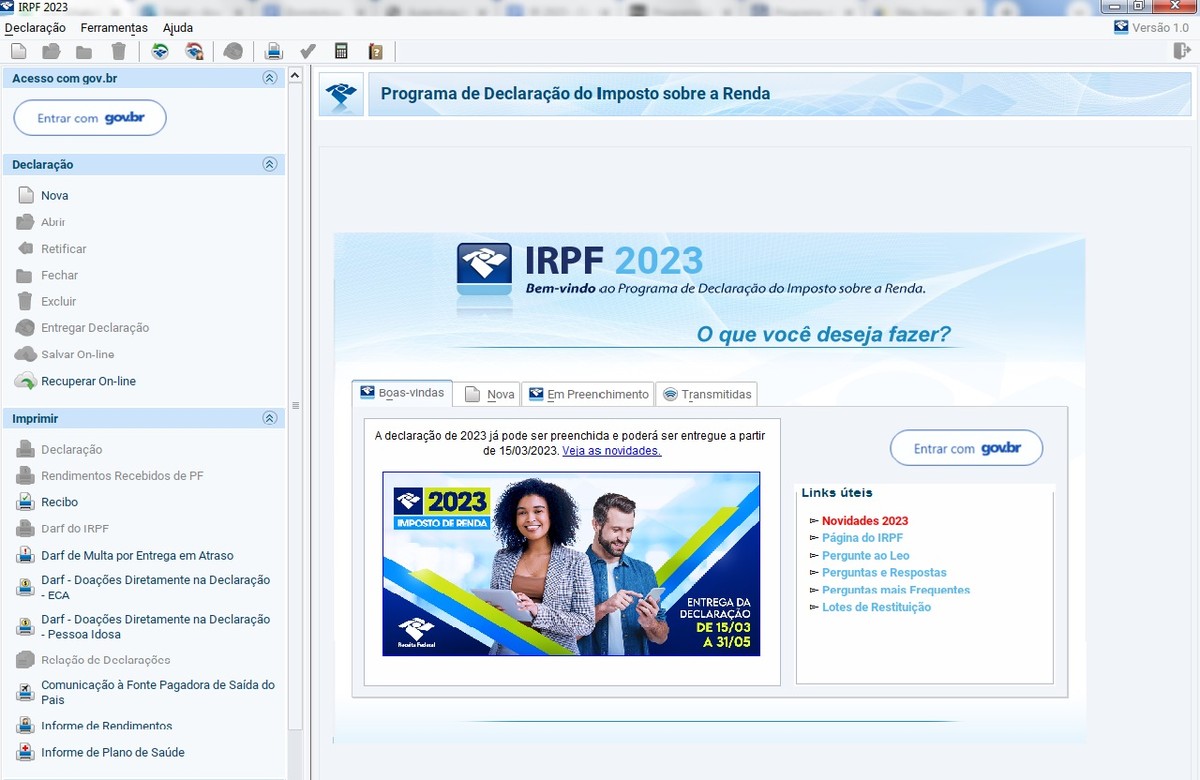Open the print icon in the toolbar
Viewport: 1200px width, 780px height.
pyautogui.click(x=274, y=50)
